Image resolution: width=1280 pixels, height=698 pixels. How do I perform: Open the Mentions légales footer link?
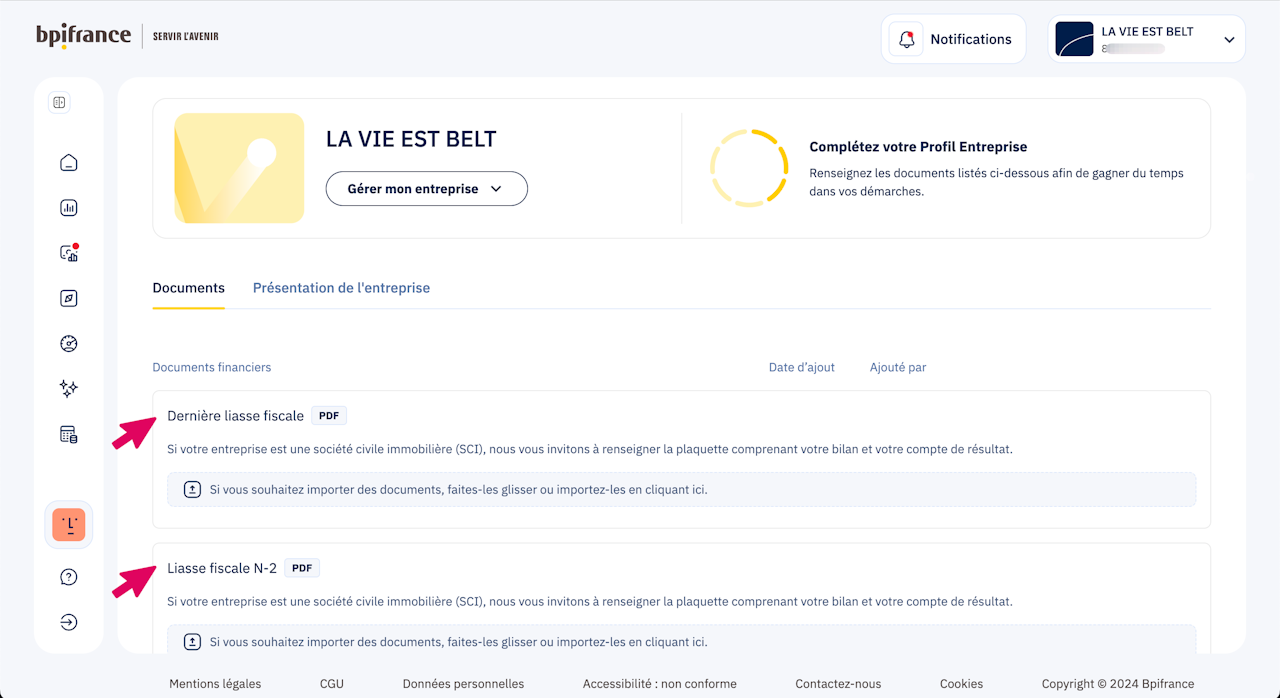215,684
